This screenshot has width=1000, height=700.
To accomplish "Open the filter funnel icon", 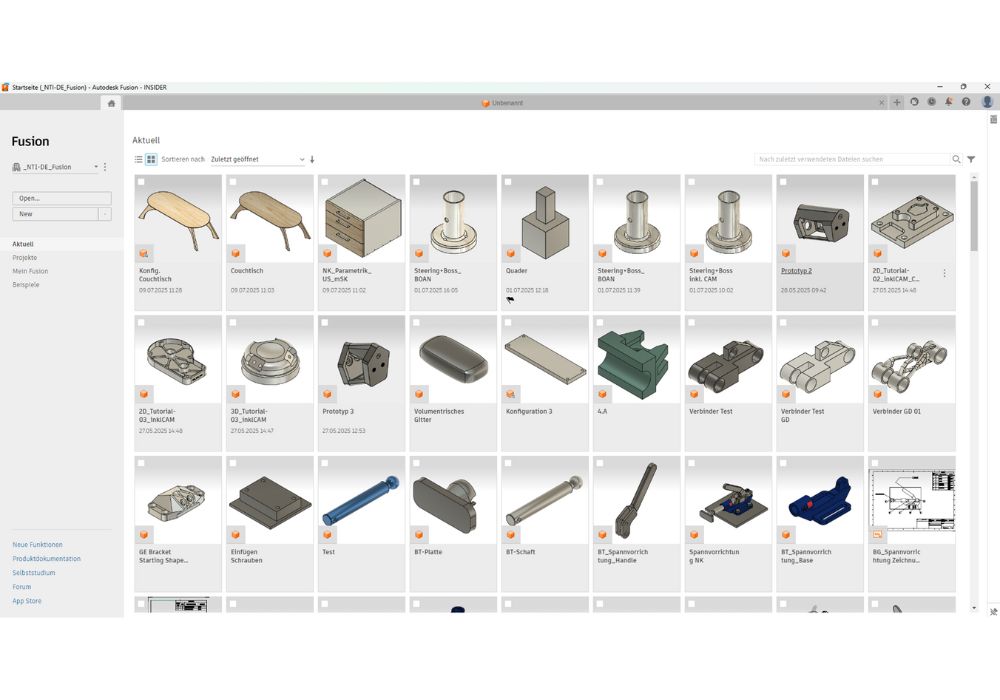I will (x=971, y=159).
